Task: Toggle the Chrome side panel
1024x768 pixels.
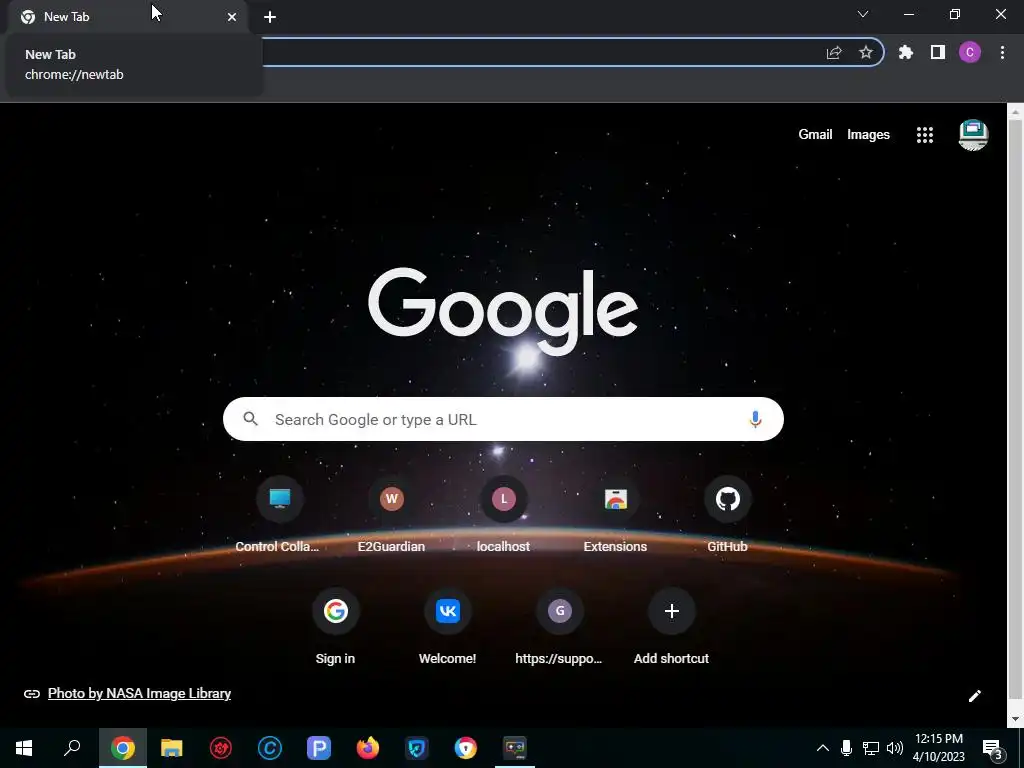Action: click(938, 52)
